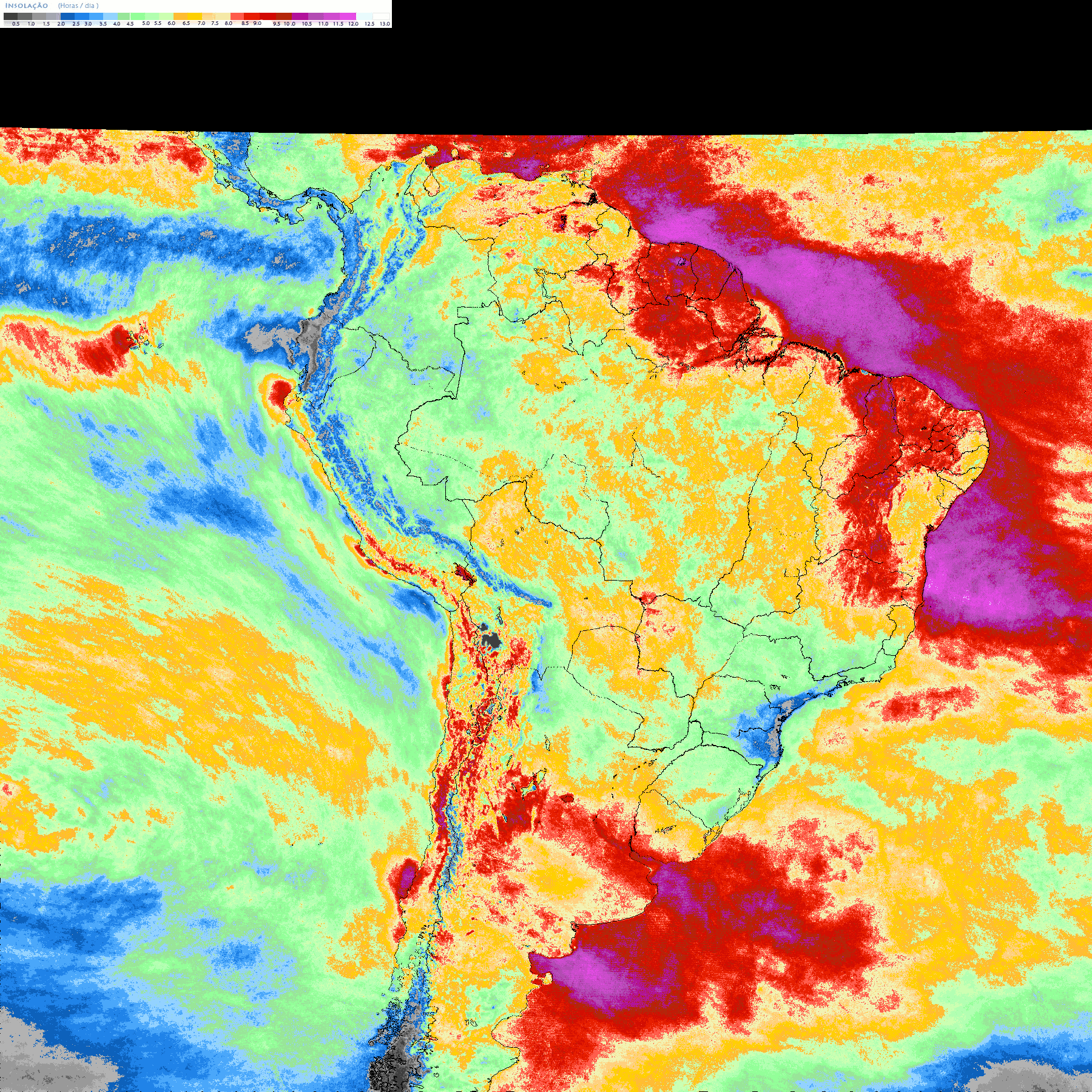This screenshot has width=1092, height=1092.
Task: Click the '8.5' legend value
Action: click(245, 23)
